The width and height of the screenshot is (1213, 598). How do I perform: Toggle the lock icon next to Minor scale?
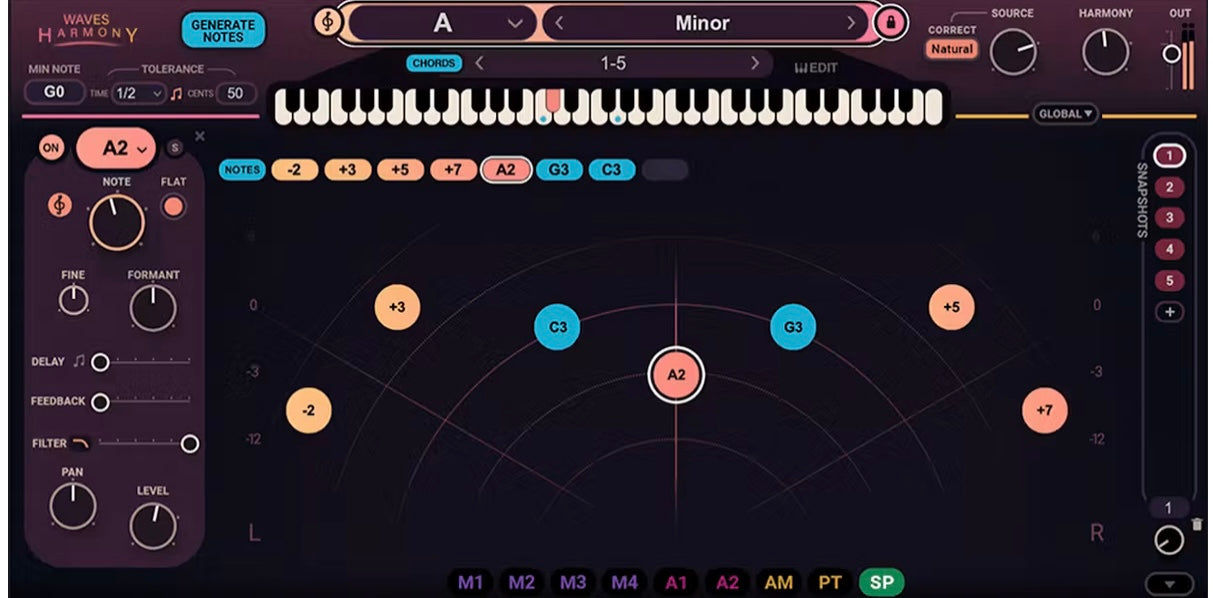coord(890,21)
